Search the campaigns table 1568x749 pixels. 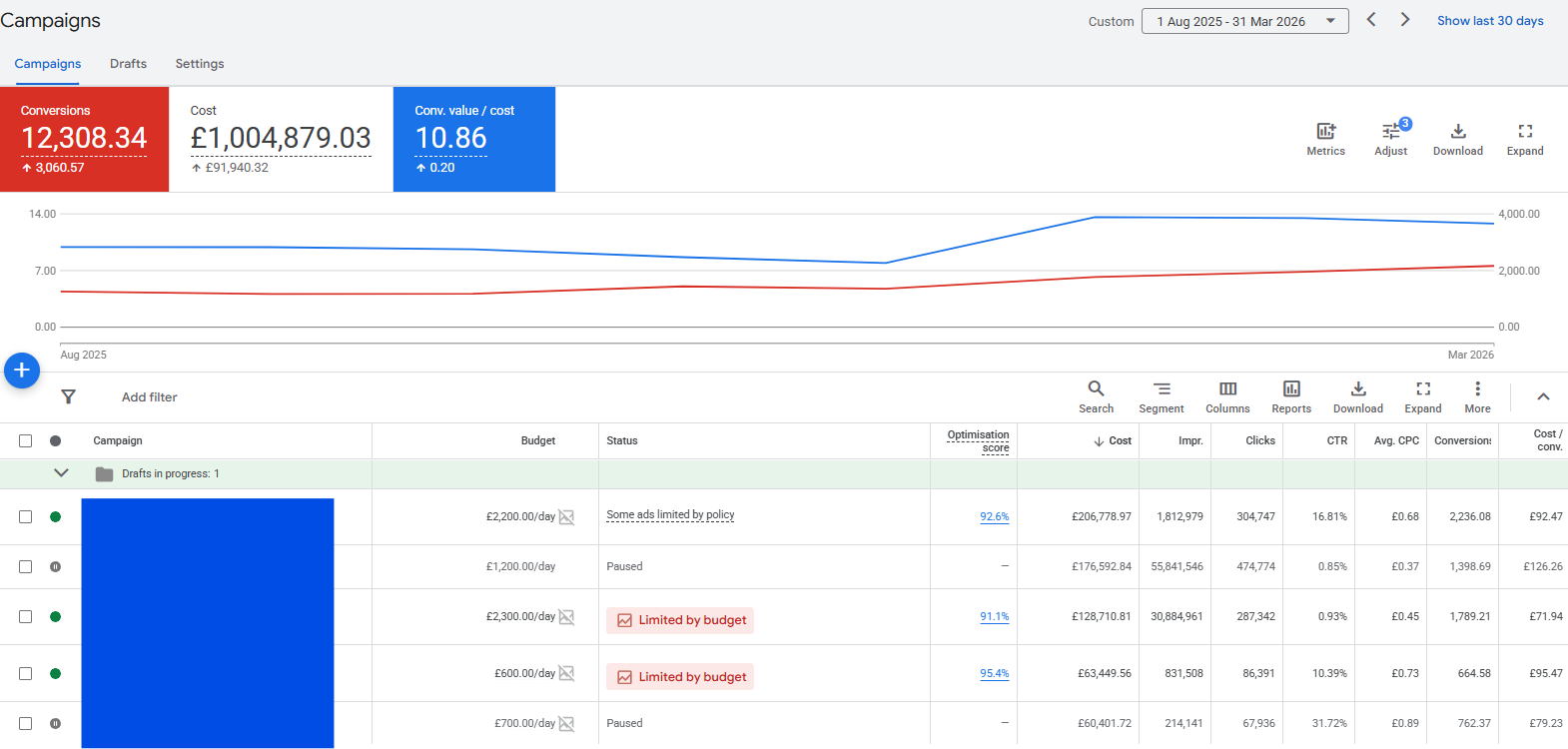click(x=1096, y=396)
